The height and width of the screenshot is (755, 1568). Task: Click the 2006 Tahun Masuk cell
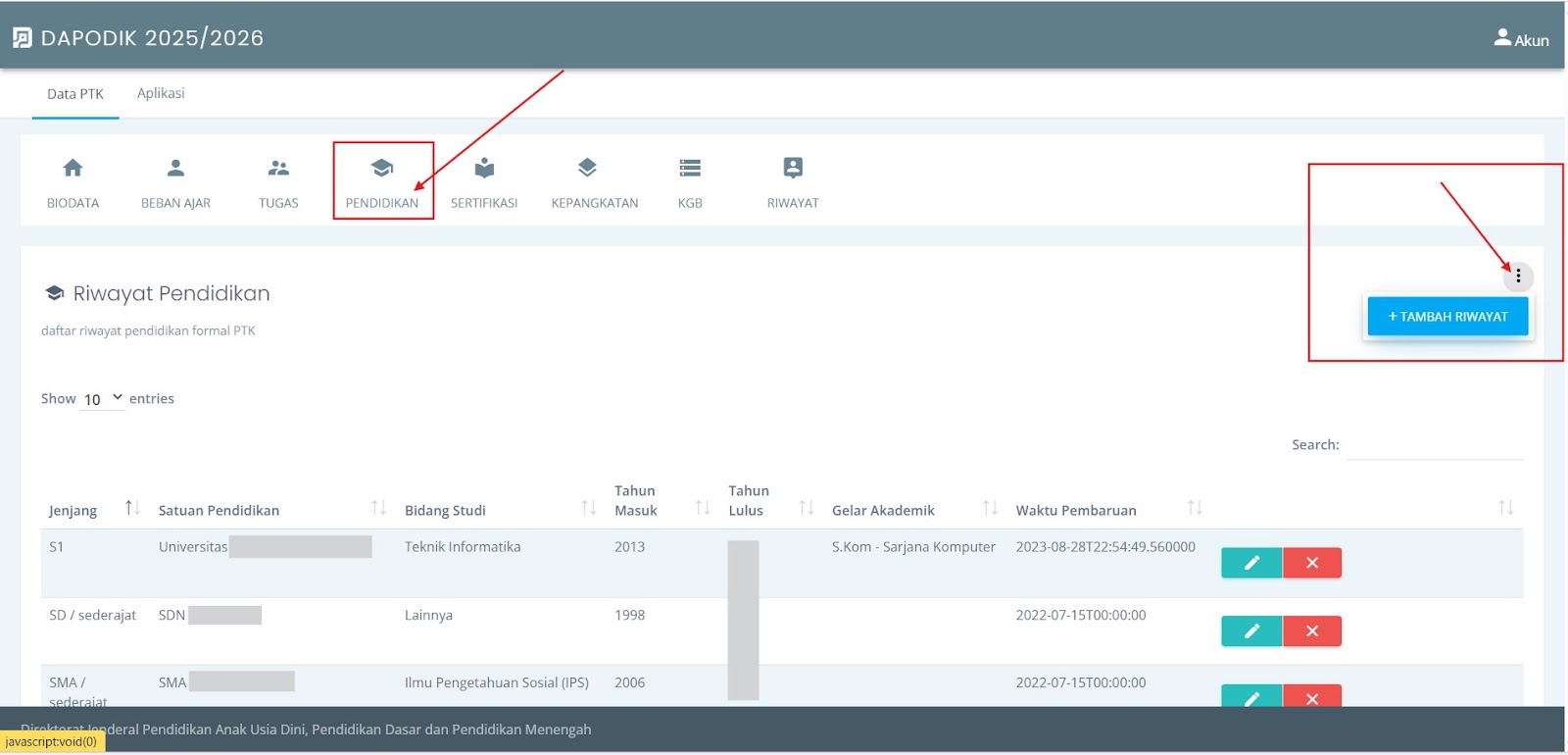click(630, 682)
